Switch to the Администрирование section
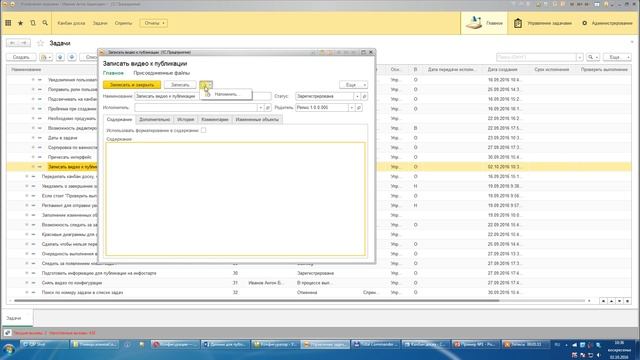 pyautogui.click(x=607, y=23)
